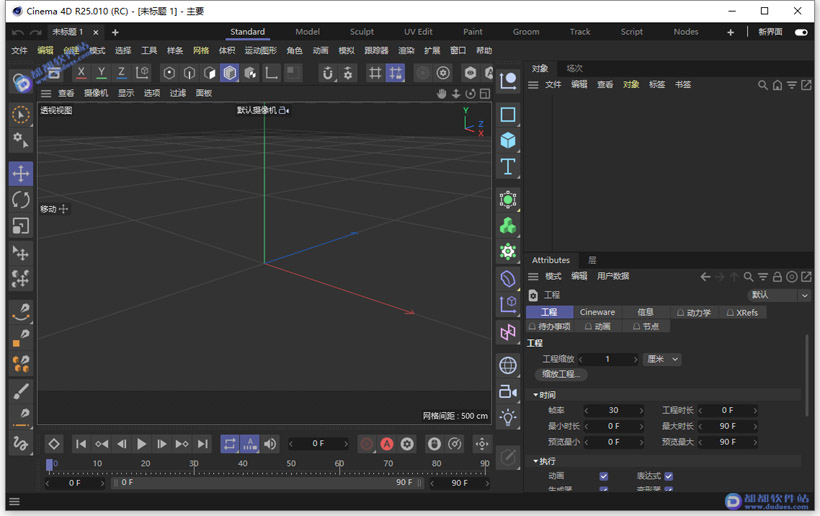
Task: Collapse the 执行 section
Action: pyautogui.click(x=536, y=461)
